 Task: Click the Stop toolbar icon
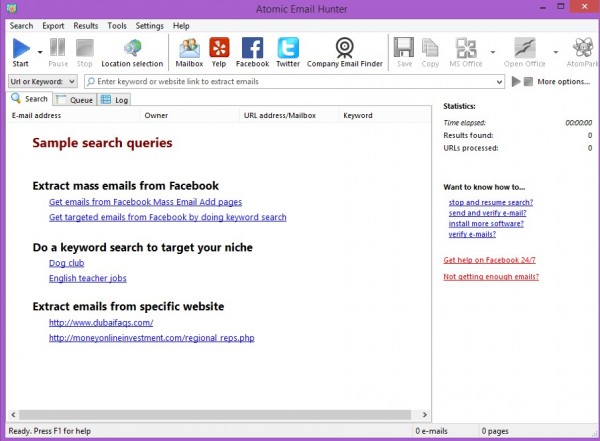pos(85,48)
